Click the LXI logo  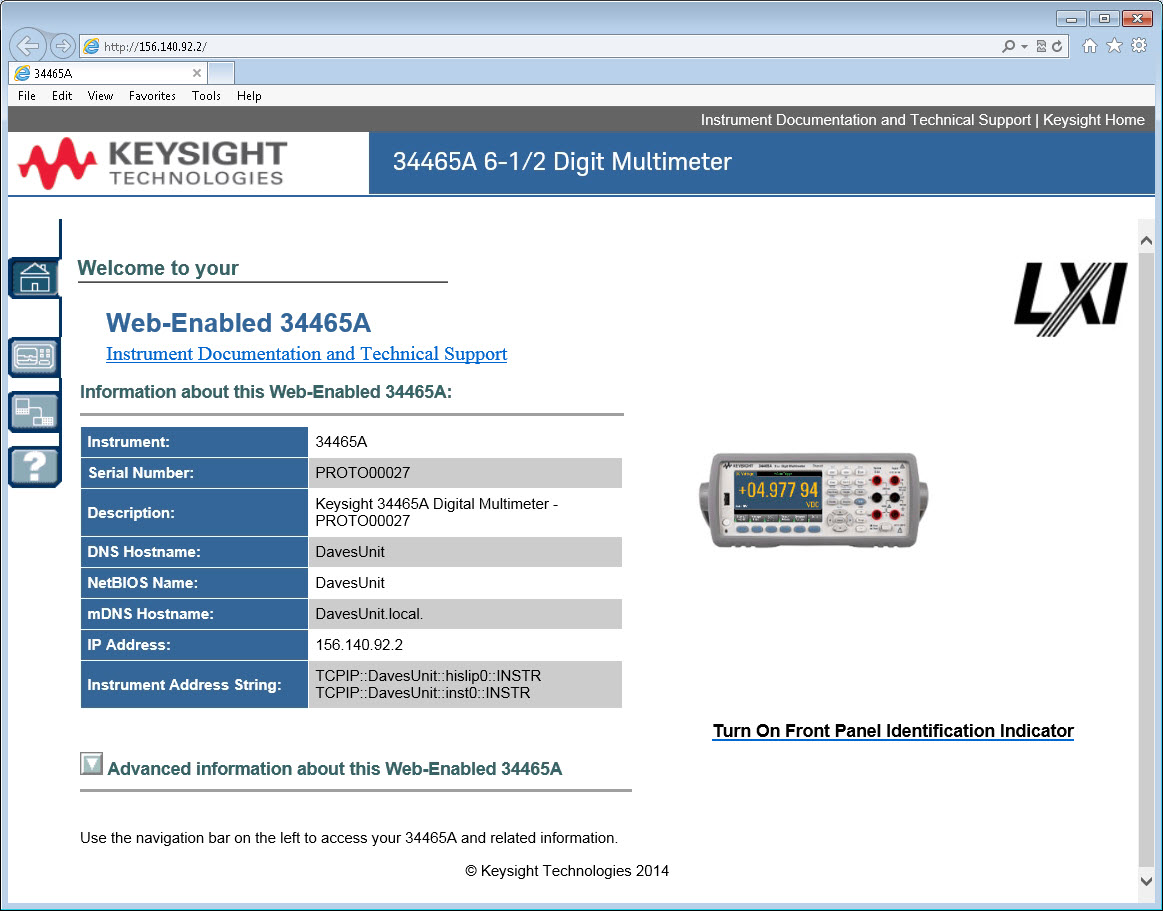click(1070, 298)
